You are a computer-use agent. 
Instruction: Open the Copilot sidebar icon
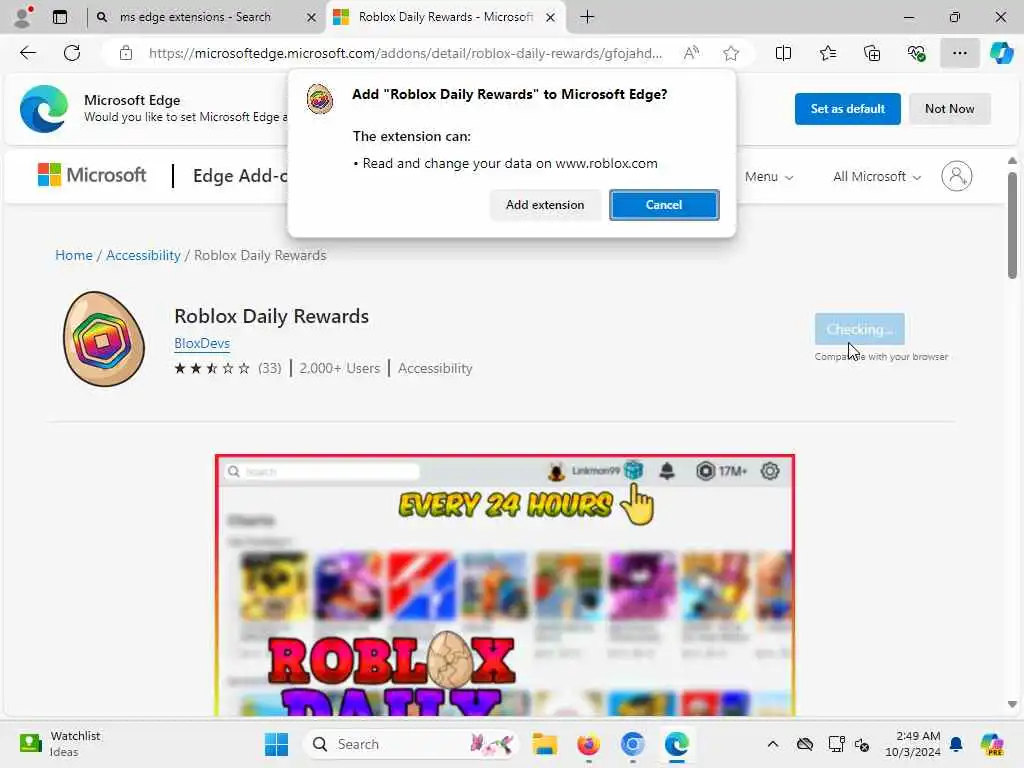[1001, 53]
